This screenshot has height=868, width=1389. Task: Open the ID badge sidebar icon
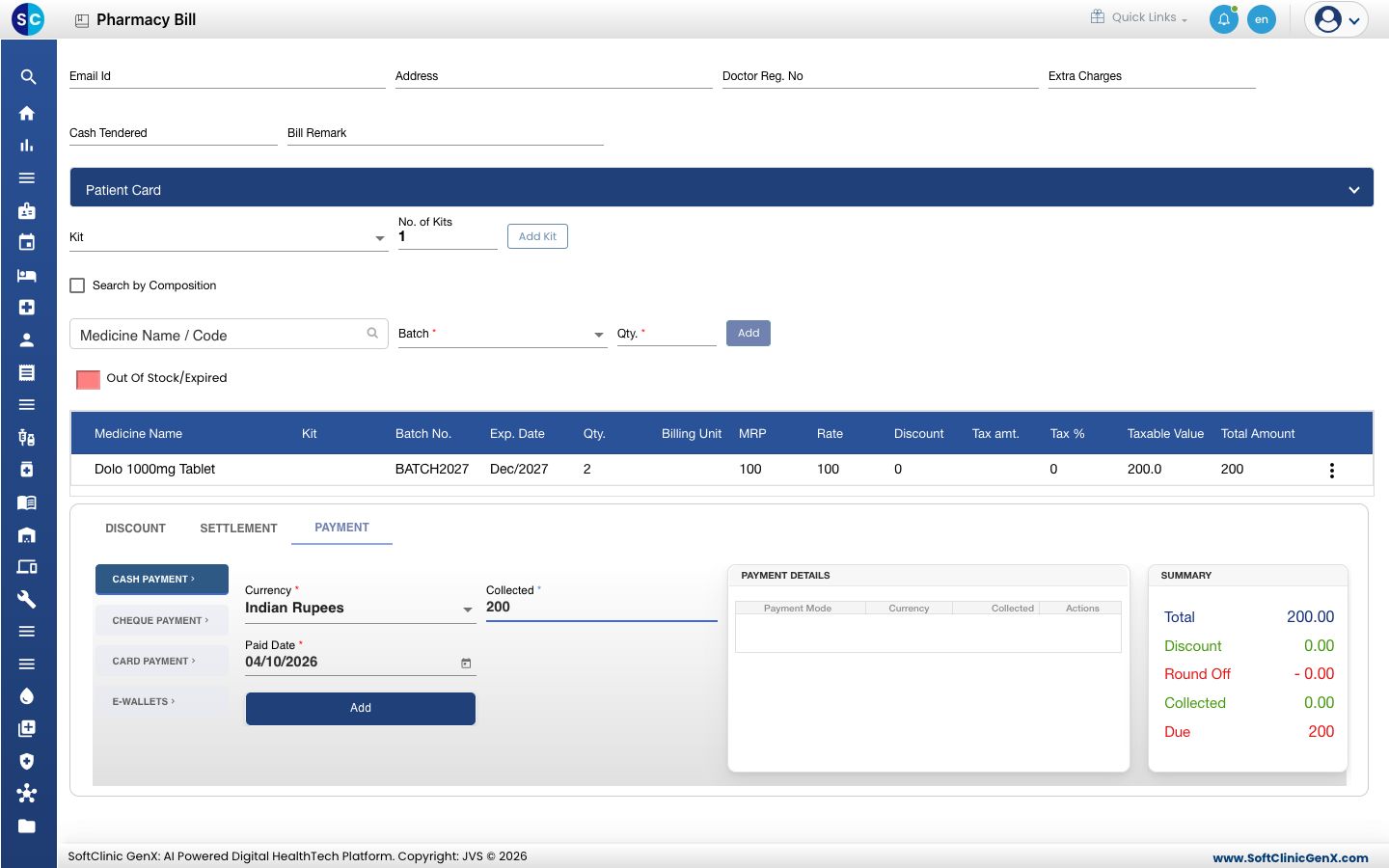click(27, 210)
